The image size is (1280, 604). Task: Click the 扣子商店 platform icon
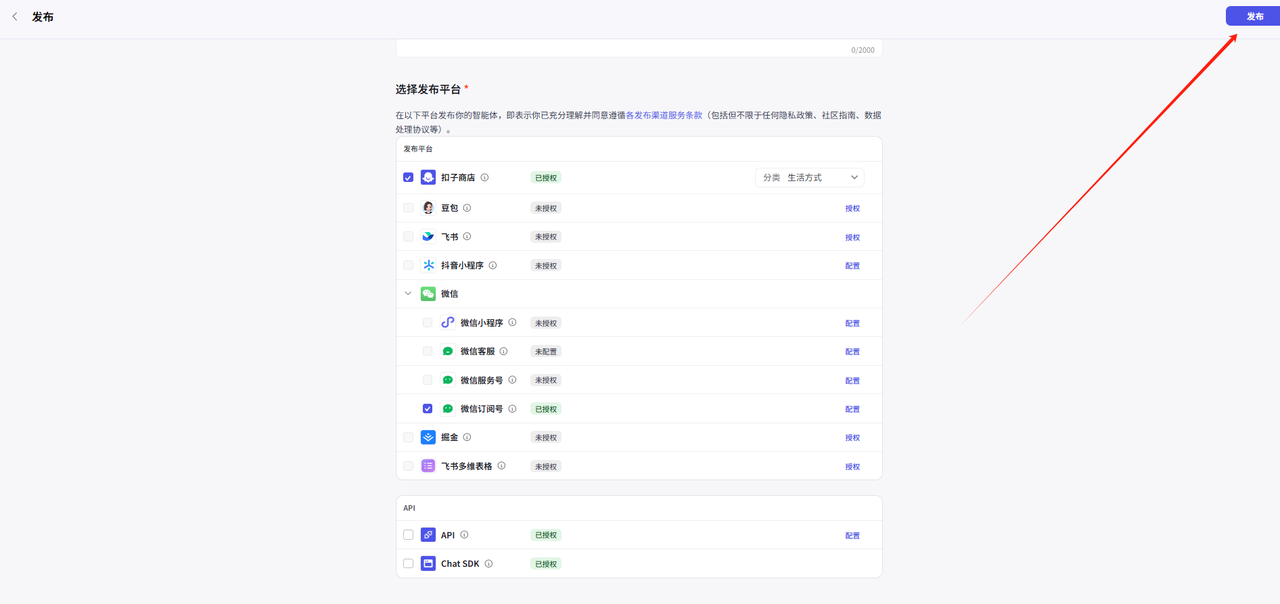[x=428, y=177]
